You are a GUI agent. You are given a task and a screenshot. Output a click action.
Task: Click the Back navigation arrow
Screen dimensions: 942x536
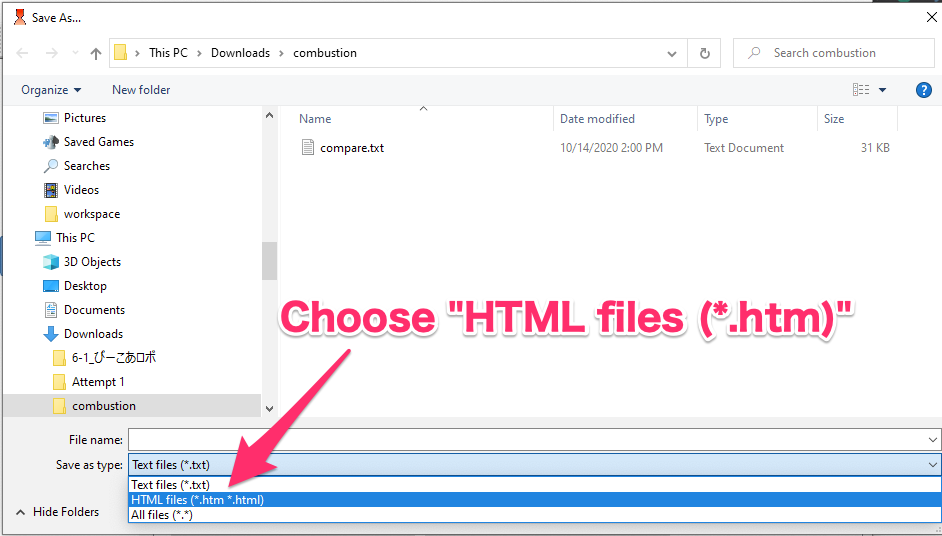pos(22,53)
